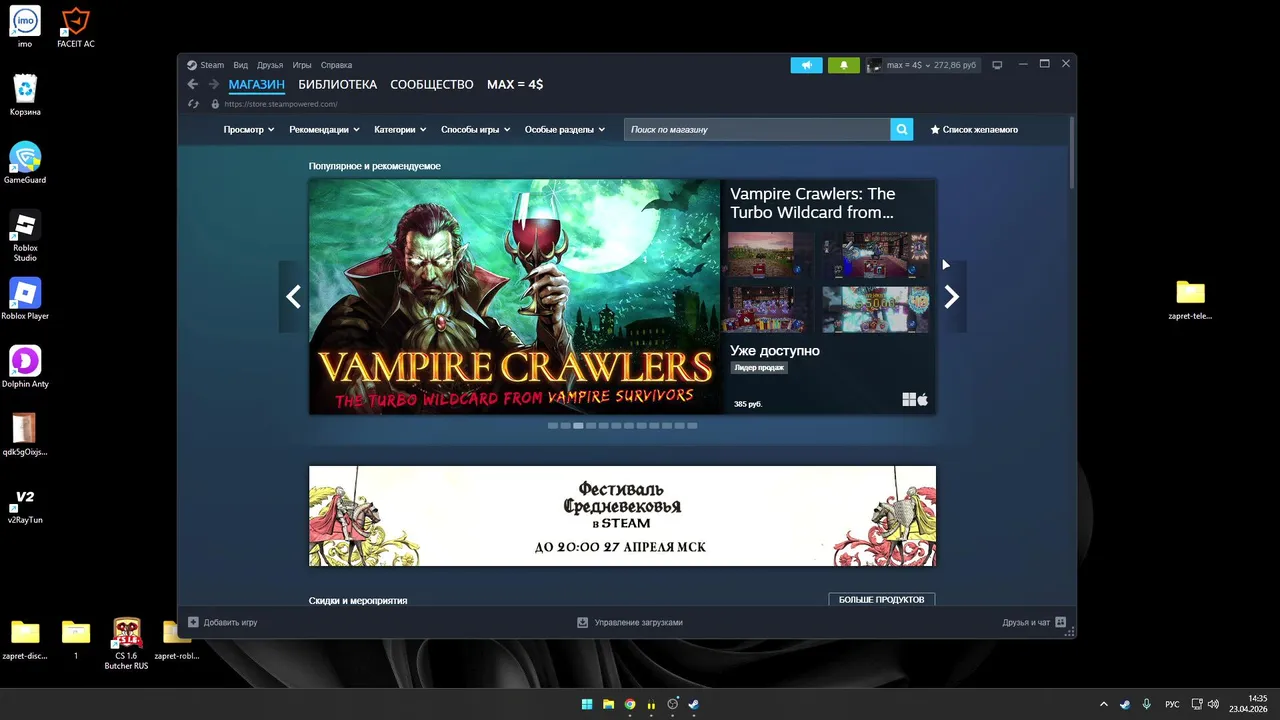Open Windows Start menu on taskbar

point(587,704)
